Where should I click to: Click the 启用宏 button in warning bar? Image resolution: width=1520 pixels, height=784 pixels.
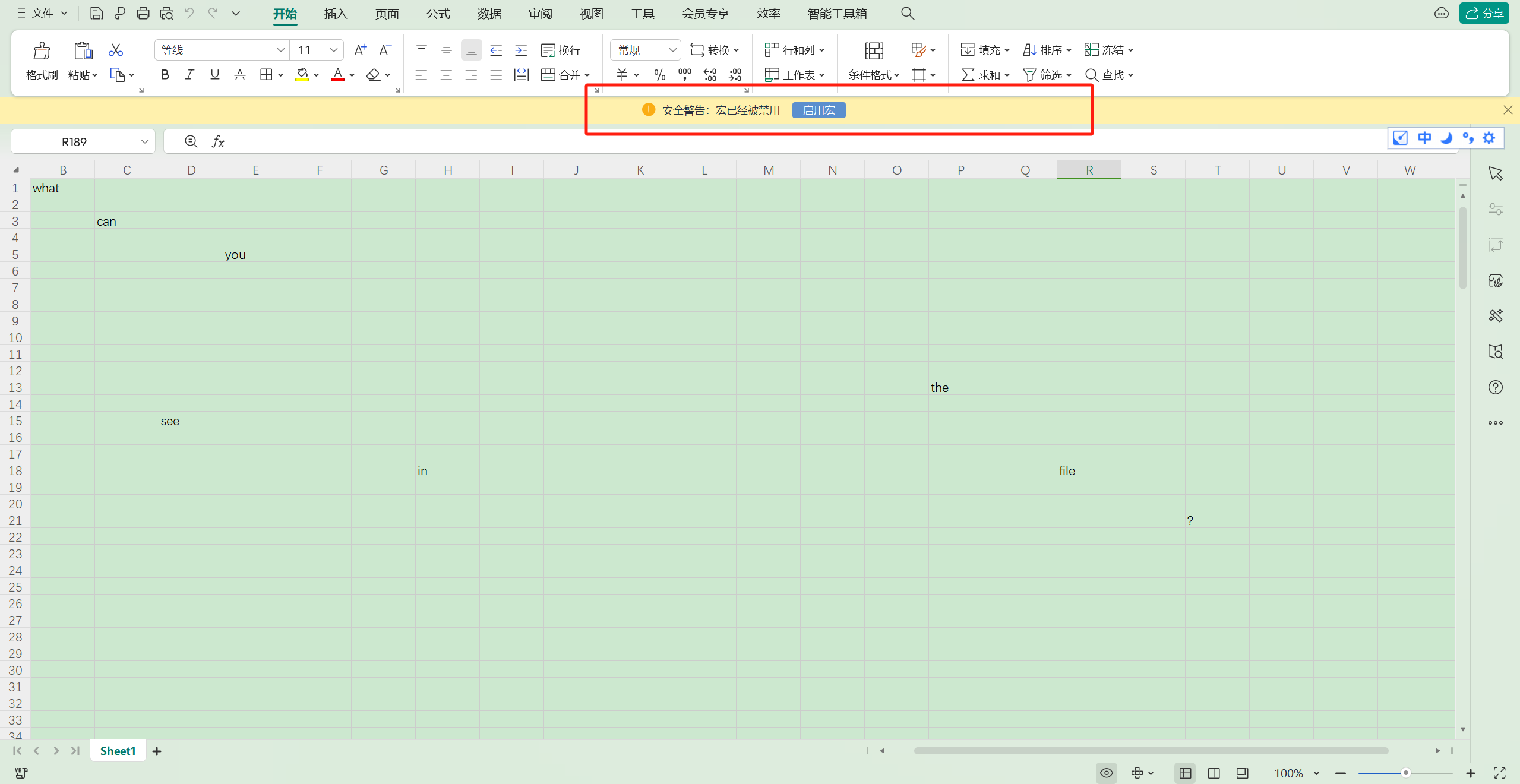tap(818, 110)
